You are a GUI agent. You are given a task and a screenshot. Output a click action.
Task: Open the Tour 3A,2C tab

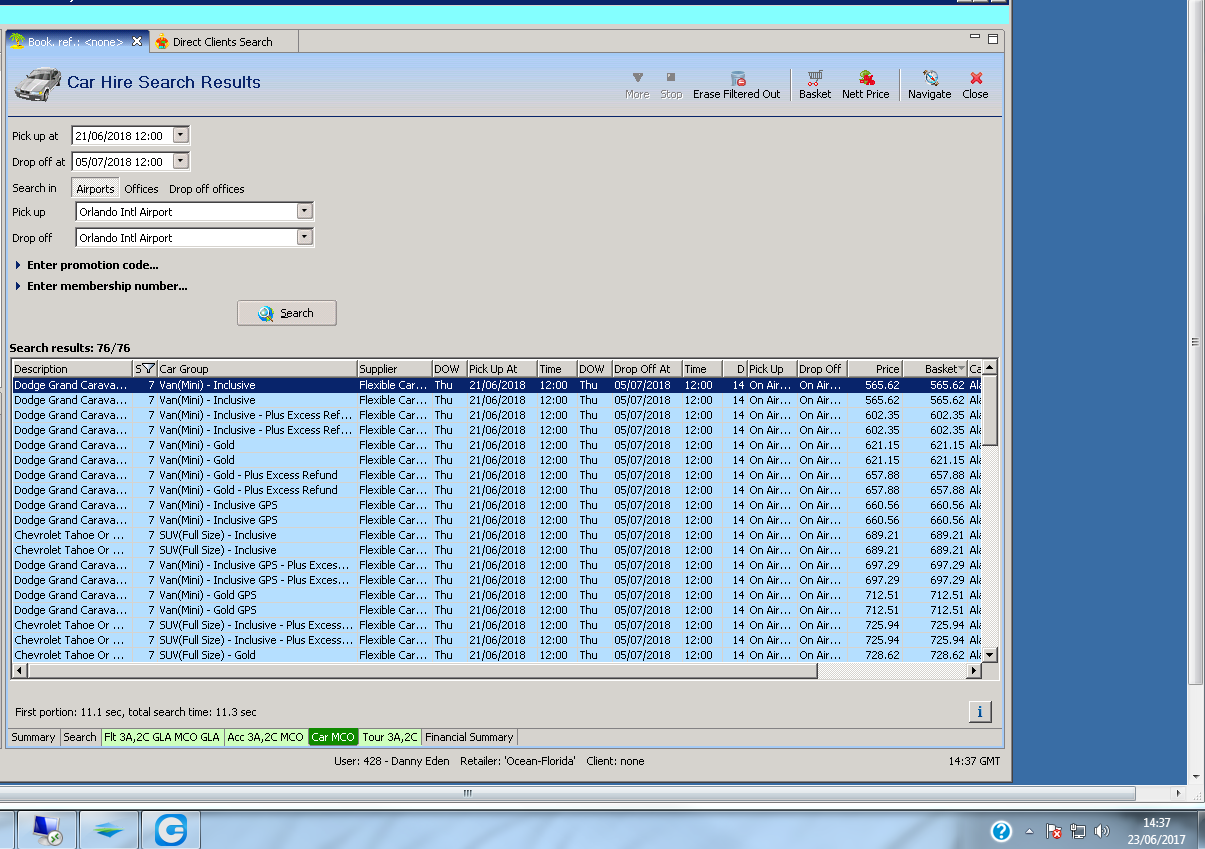[390, 737]
